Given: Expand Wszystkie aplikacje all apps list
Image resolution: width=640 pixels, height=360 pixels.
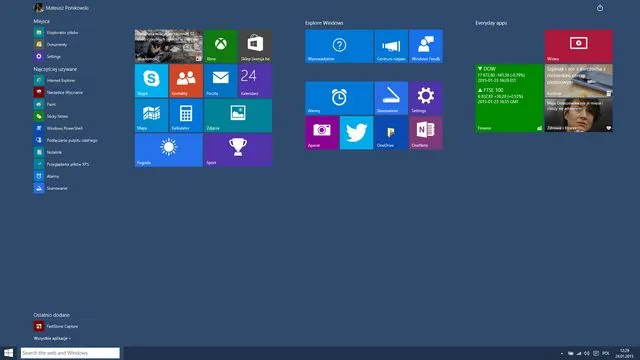Looking at the screenshot, I should 52,338.
